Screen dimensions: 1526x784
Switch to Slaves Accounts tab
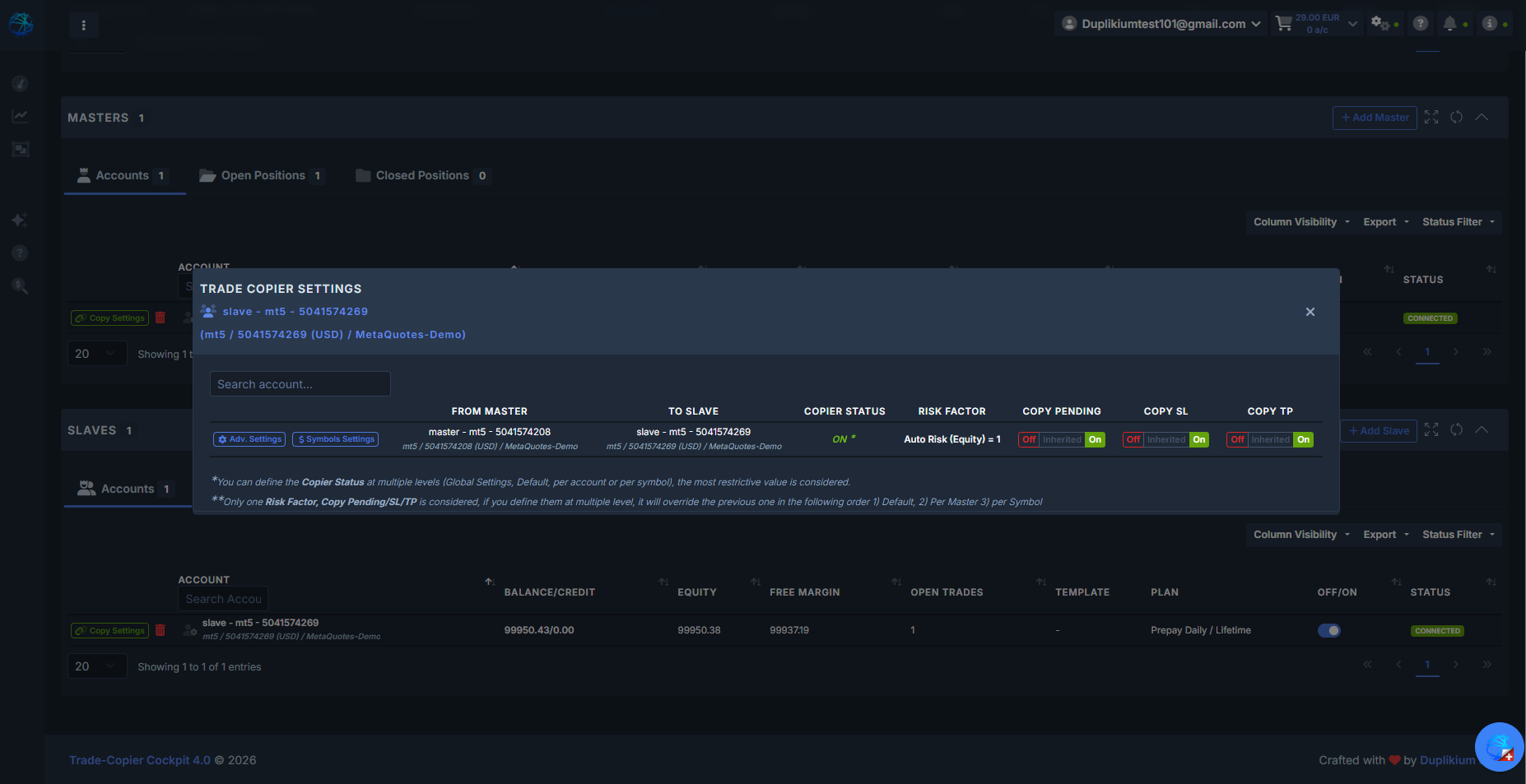click(x=127, y=489)
